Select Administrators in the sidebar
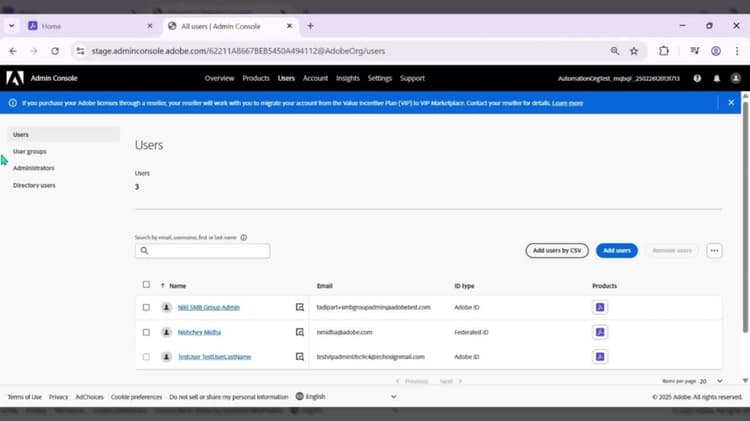Screen dimensions: 750x421 click(33, 168)
